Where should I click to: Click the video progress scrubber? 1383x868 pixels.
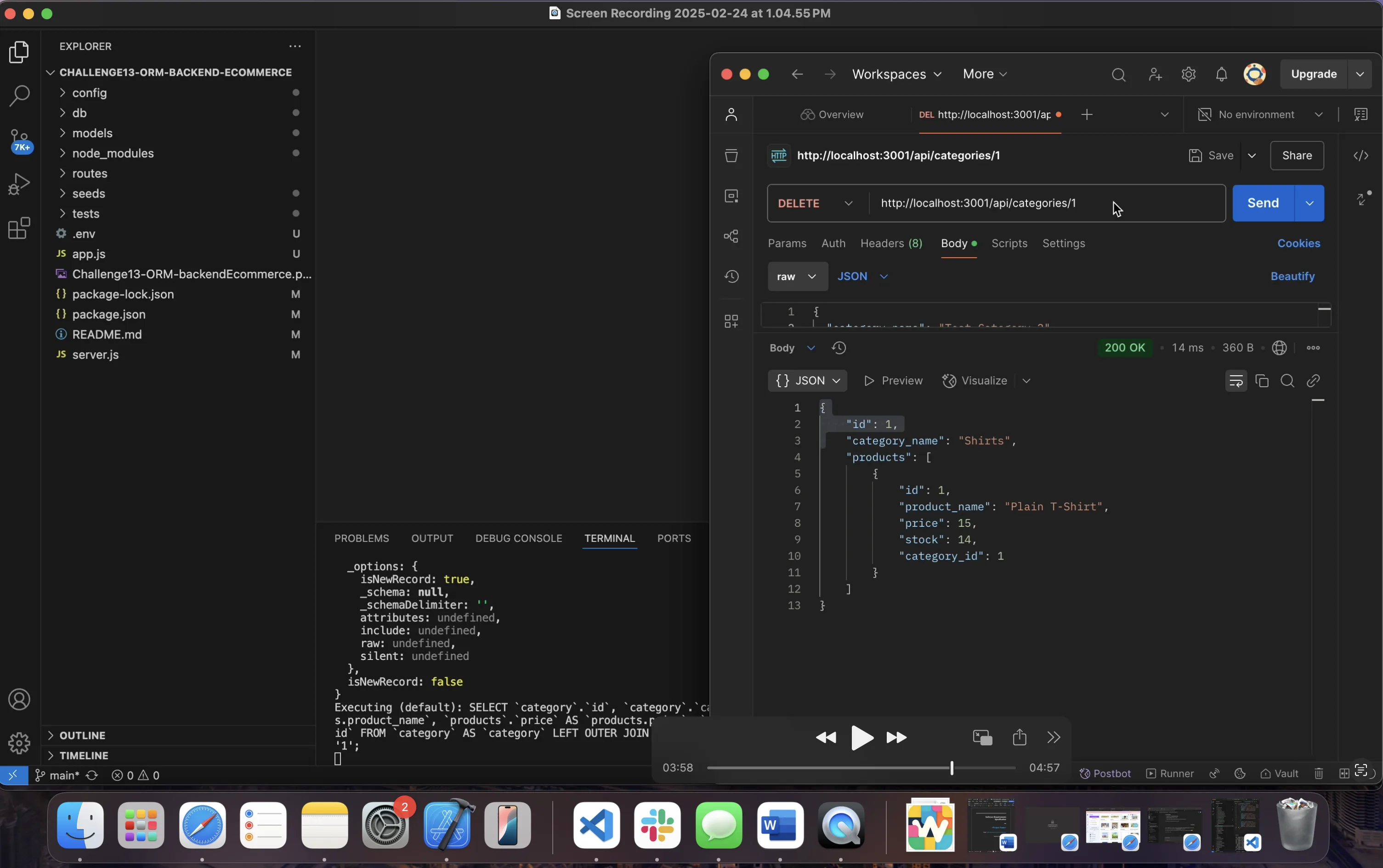951,768
